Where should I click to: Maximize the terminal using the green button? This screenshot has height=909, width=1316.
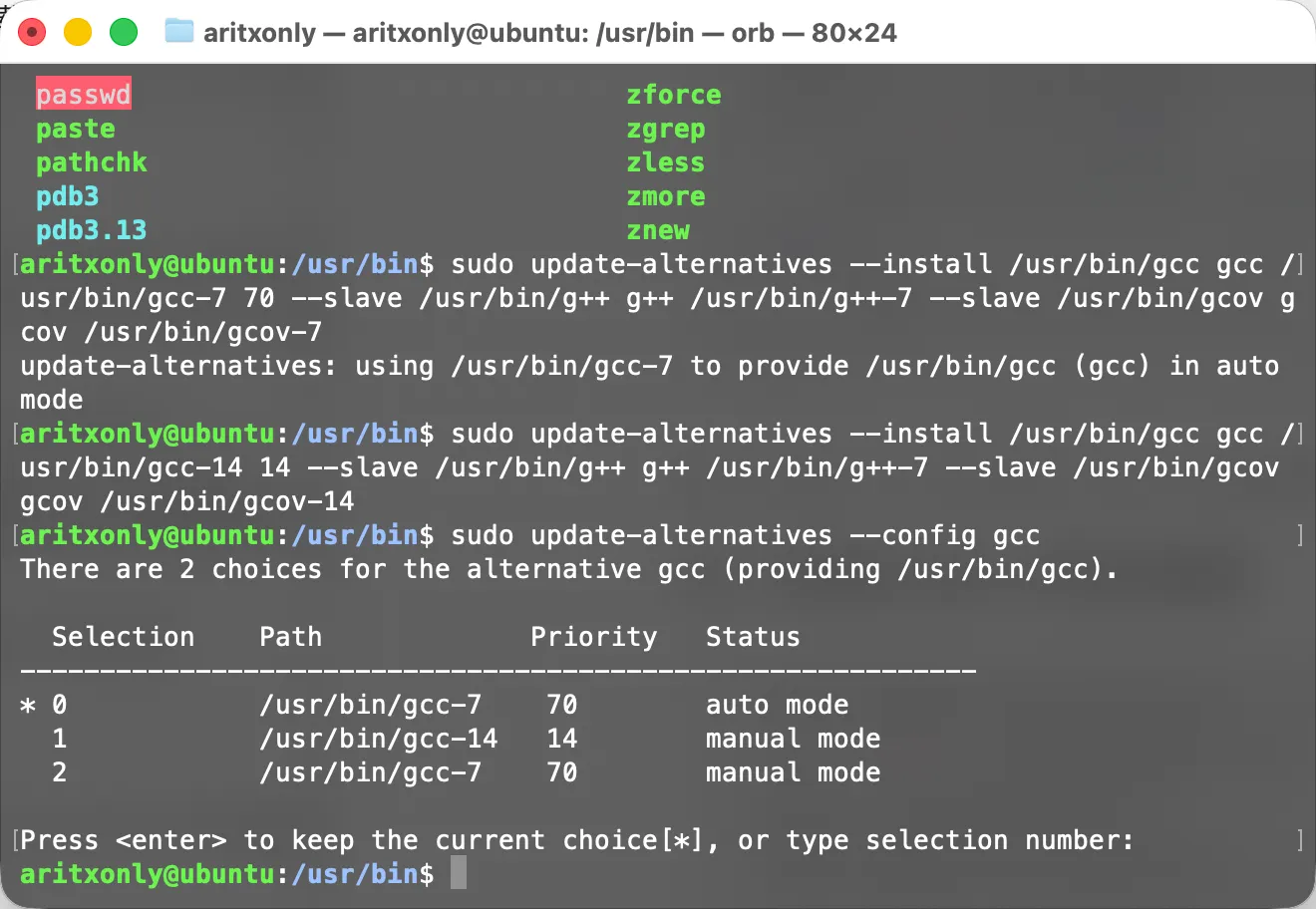124,32
